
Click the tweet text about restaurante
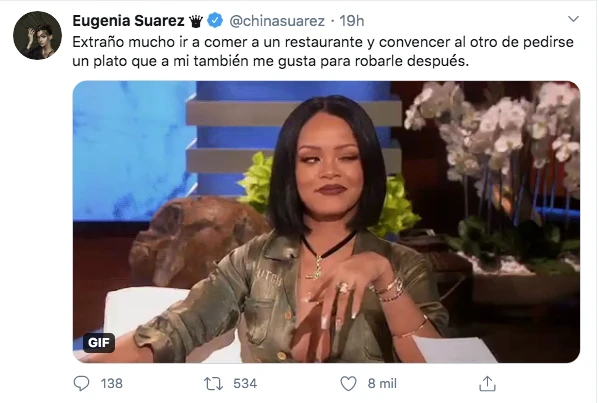(323, 51)
